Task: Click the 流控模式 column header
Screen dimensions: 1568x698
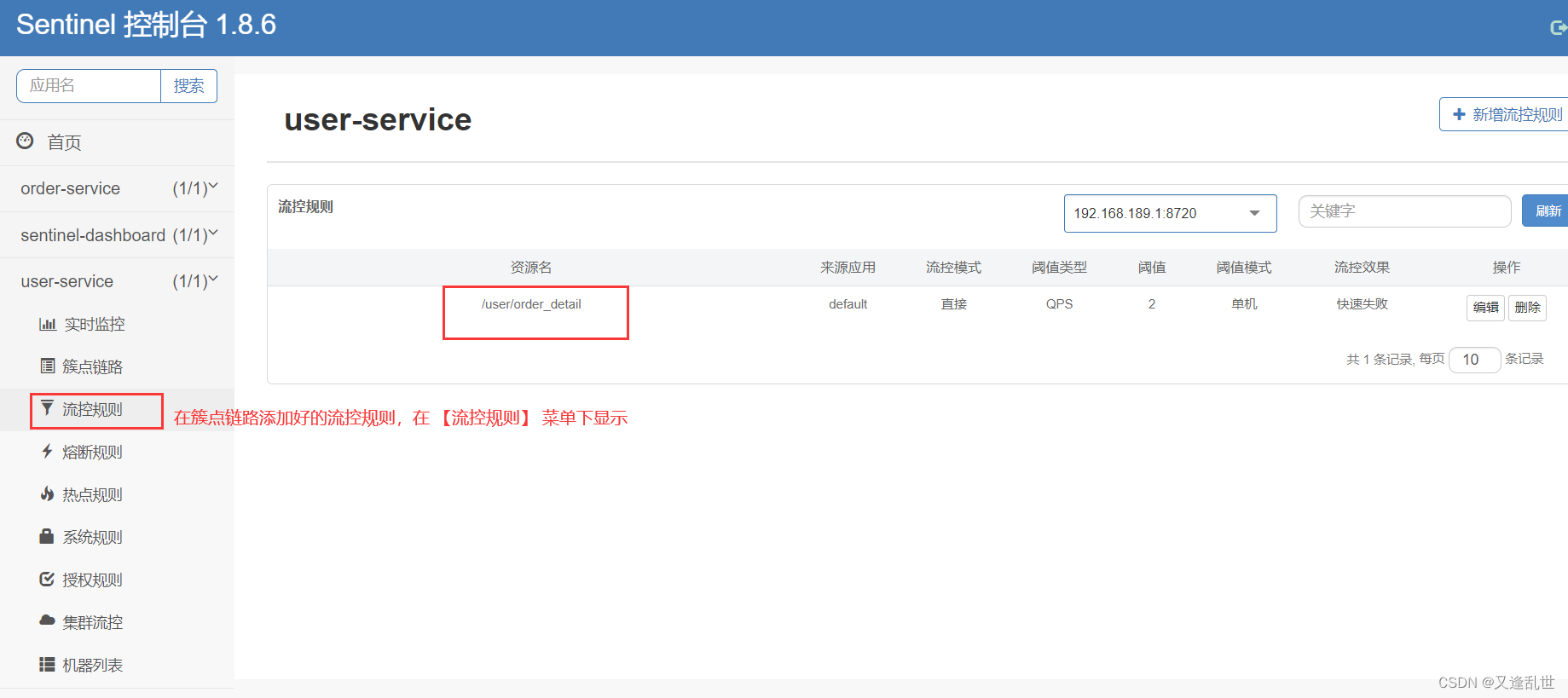Action: pos(953,268)
